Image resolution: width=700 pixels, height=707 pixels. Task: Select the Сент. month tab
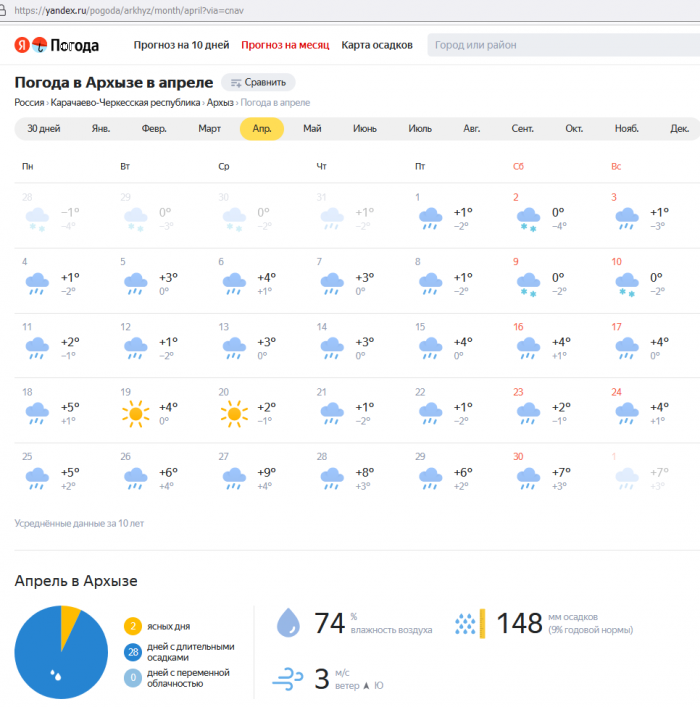(522, 129)
